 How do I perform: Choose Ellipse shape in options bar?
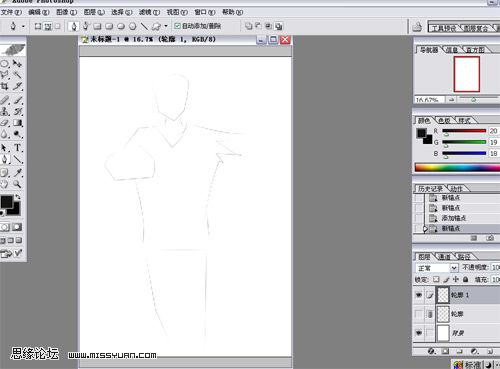tap(121, 26)
